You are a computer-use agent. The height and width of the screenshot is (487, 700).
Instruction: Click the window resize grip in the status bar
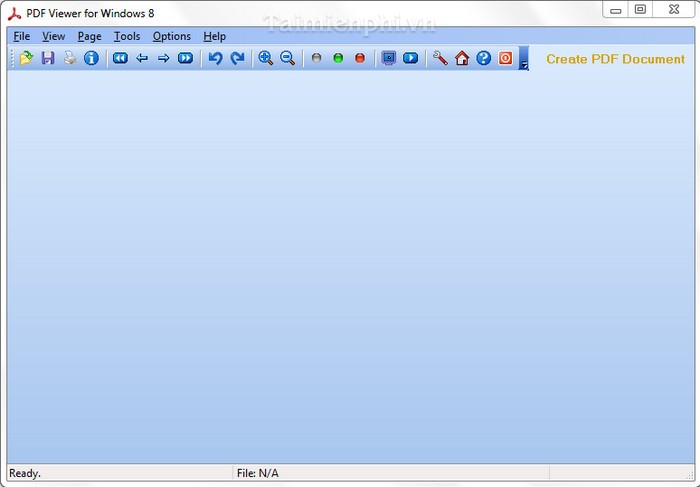coord(689,475)
